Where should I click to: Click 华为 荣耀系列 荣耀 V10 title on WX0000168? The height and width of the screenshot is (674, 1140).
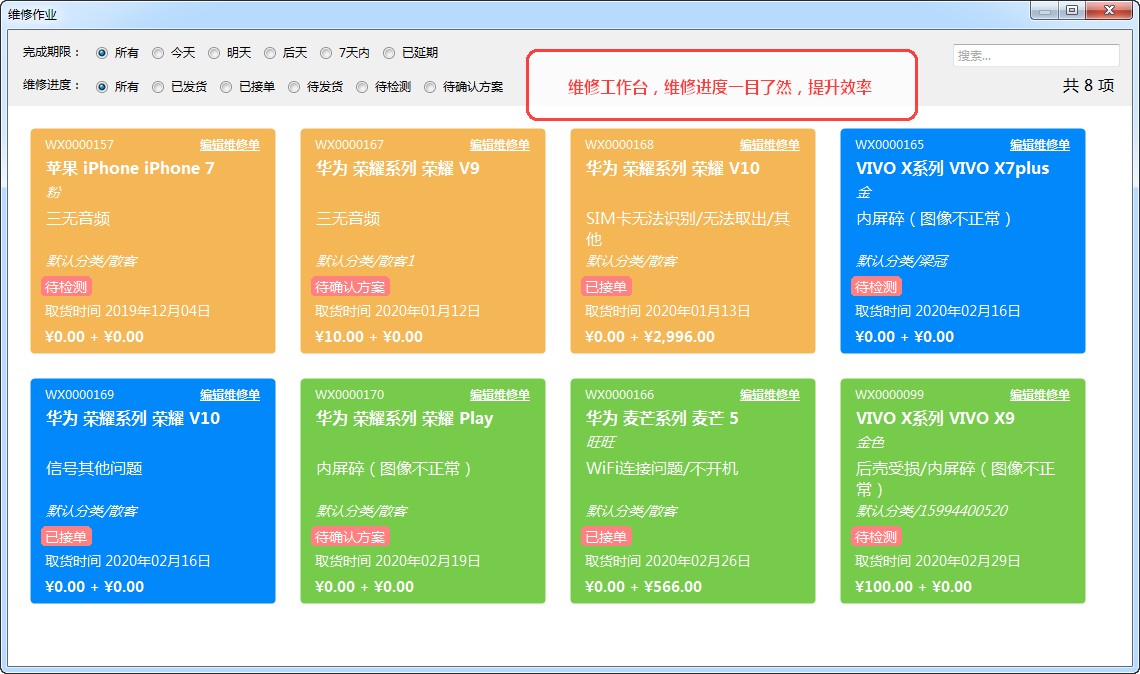[673, 169]
